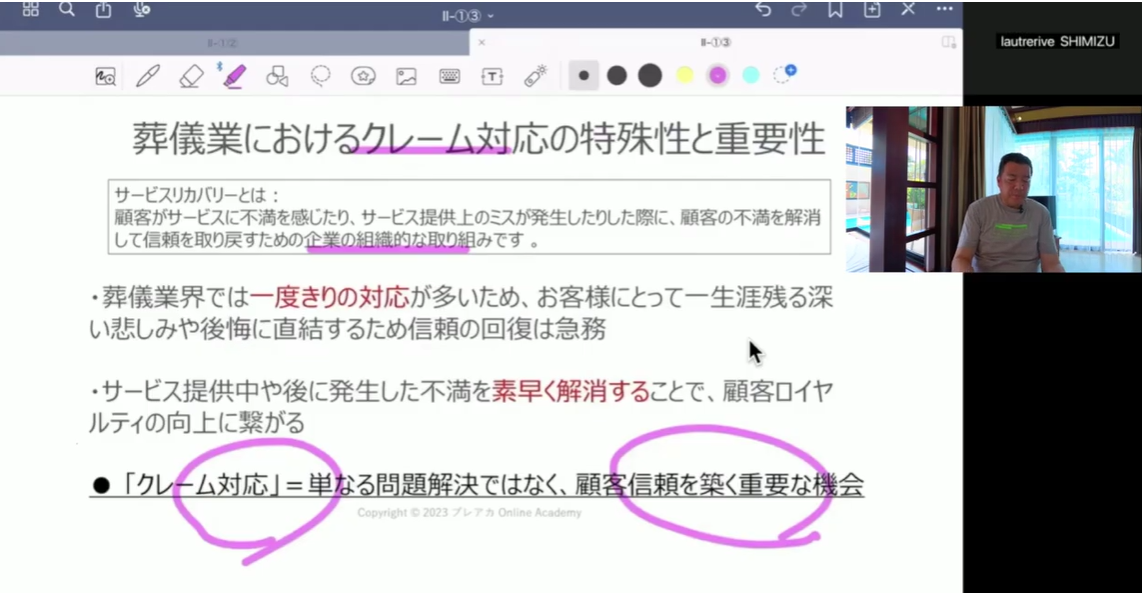Open the more options ellipsis menu
The height and width of the screenshot is (593, 1142).
coord(944,9)
